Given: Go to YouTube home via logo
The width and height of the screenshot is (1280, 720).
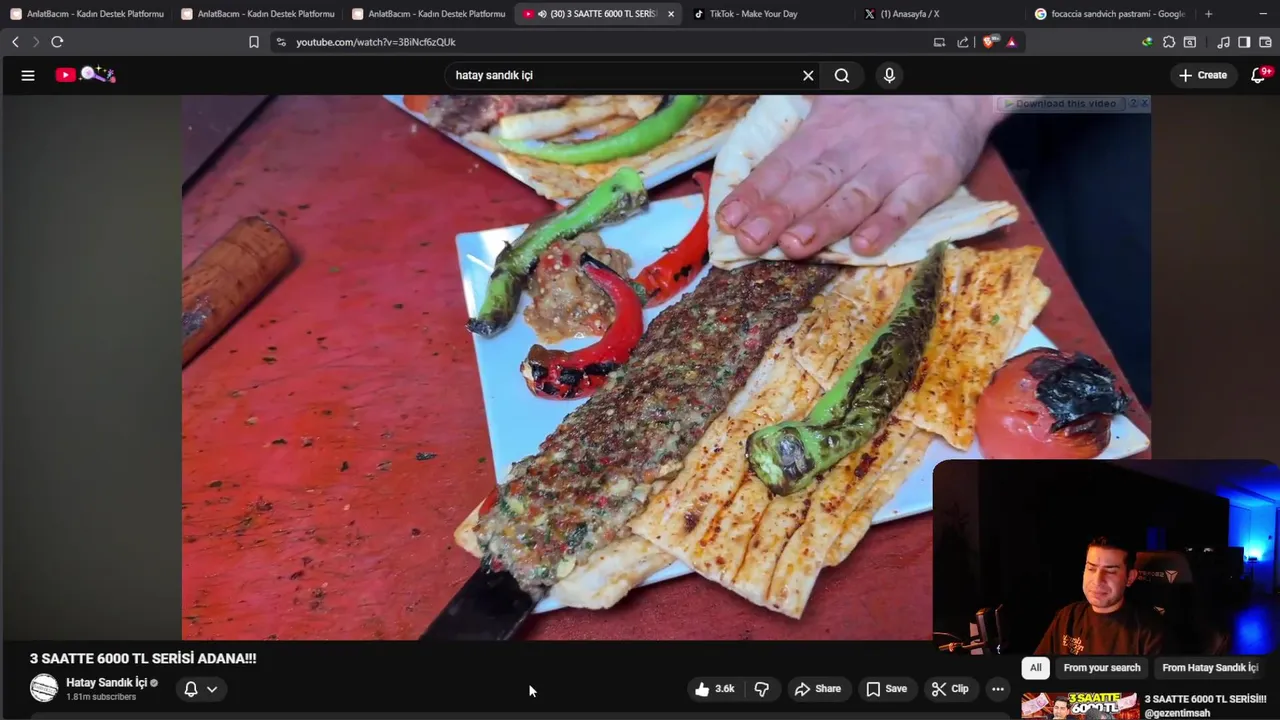Looking at the screenshot, I should 85,75.
